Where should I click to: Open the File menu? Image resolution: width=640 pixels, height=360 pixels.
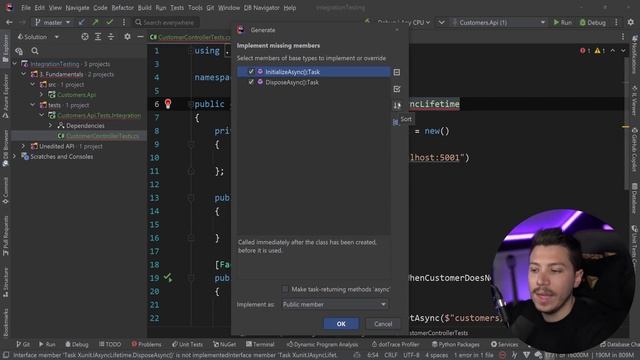click(x=26, y=8)
